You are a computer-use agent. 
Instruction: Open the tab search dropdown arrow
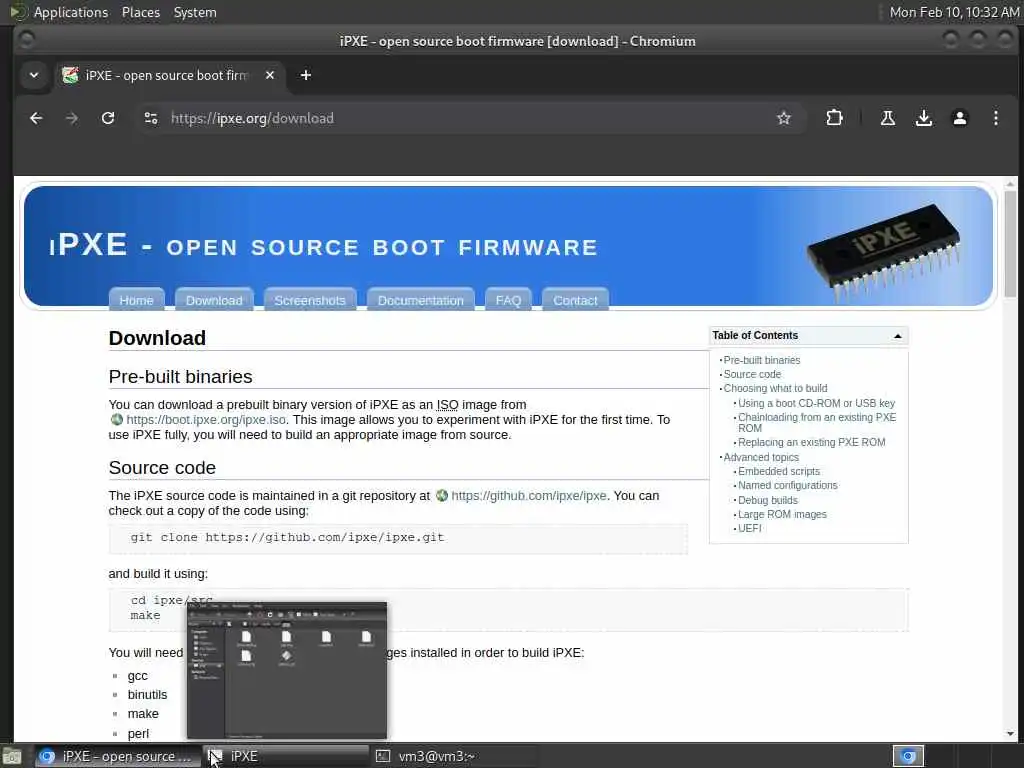pyautogui.click(x=34, y=75)
